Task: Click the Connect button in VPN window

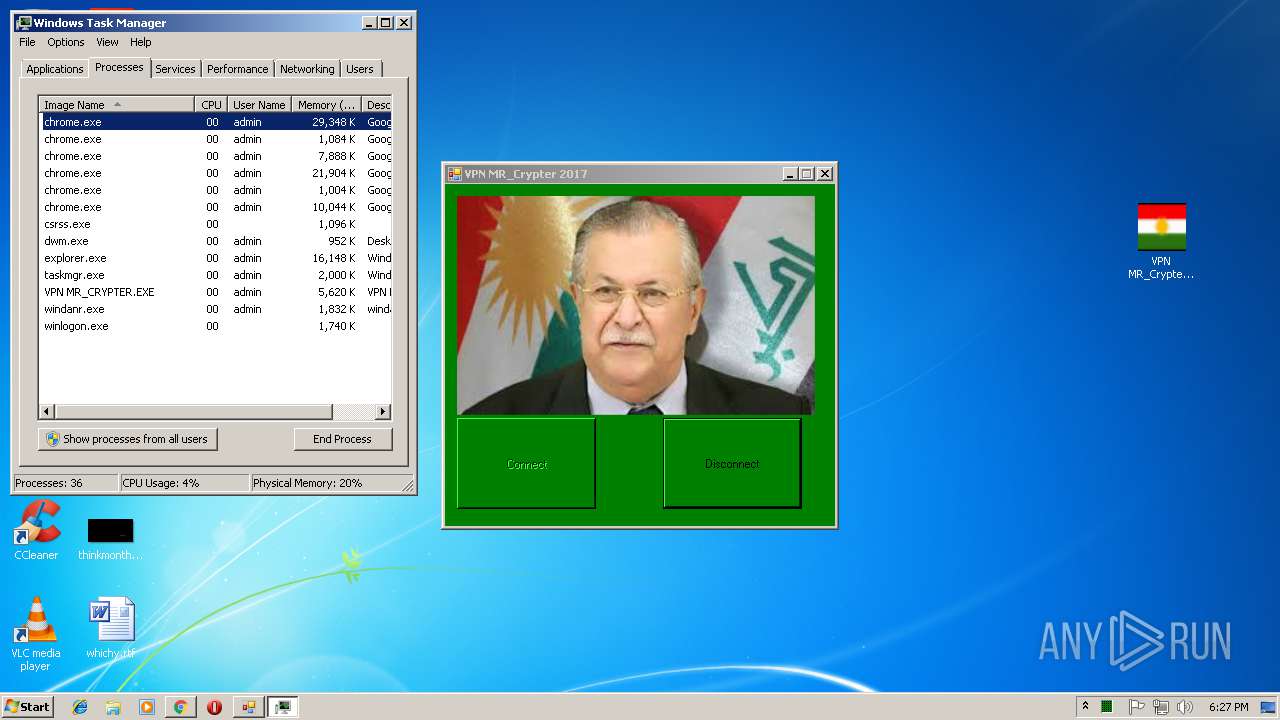Action: click(x=526, y=464)
